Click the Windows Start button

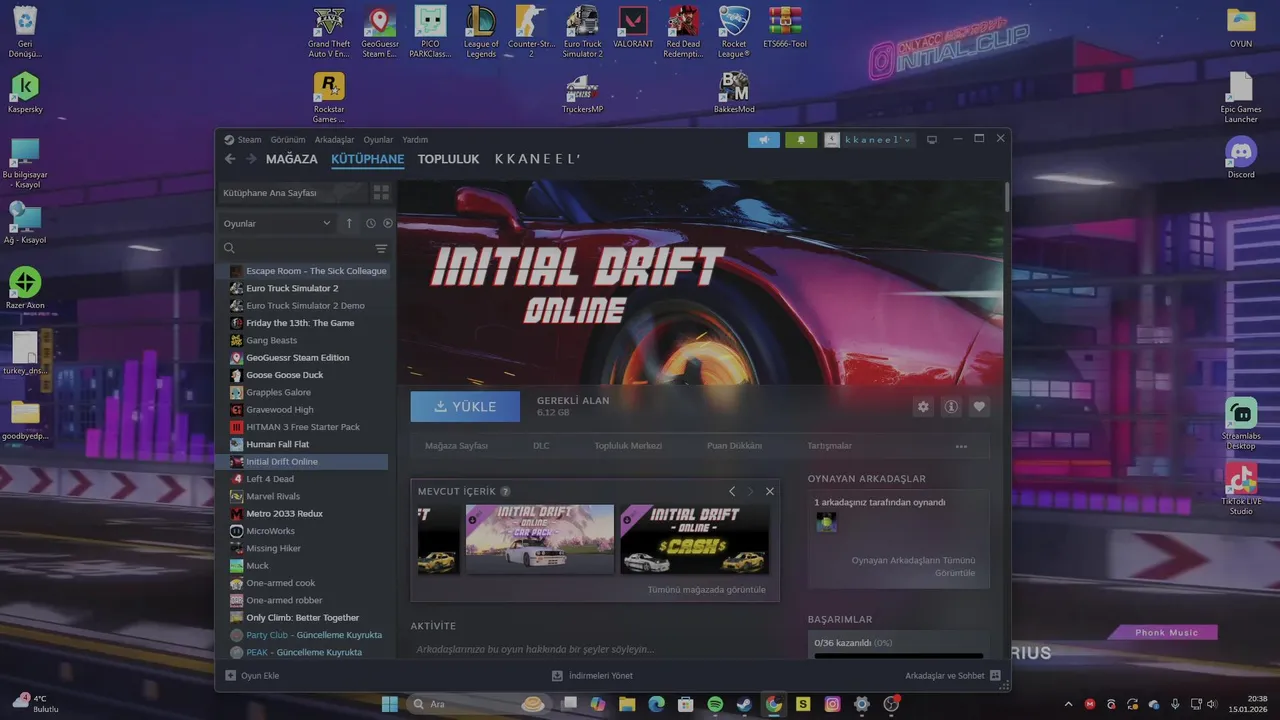389,704
